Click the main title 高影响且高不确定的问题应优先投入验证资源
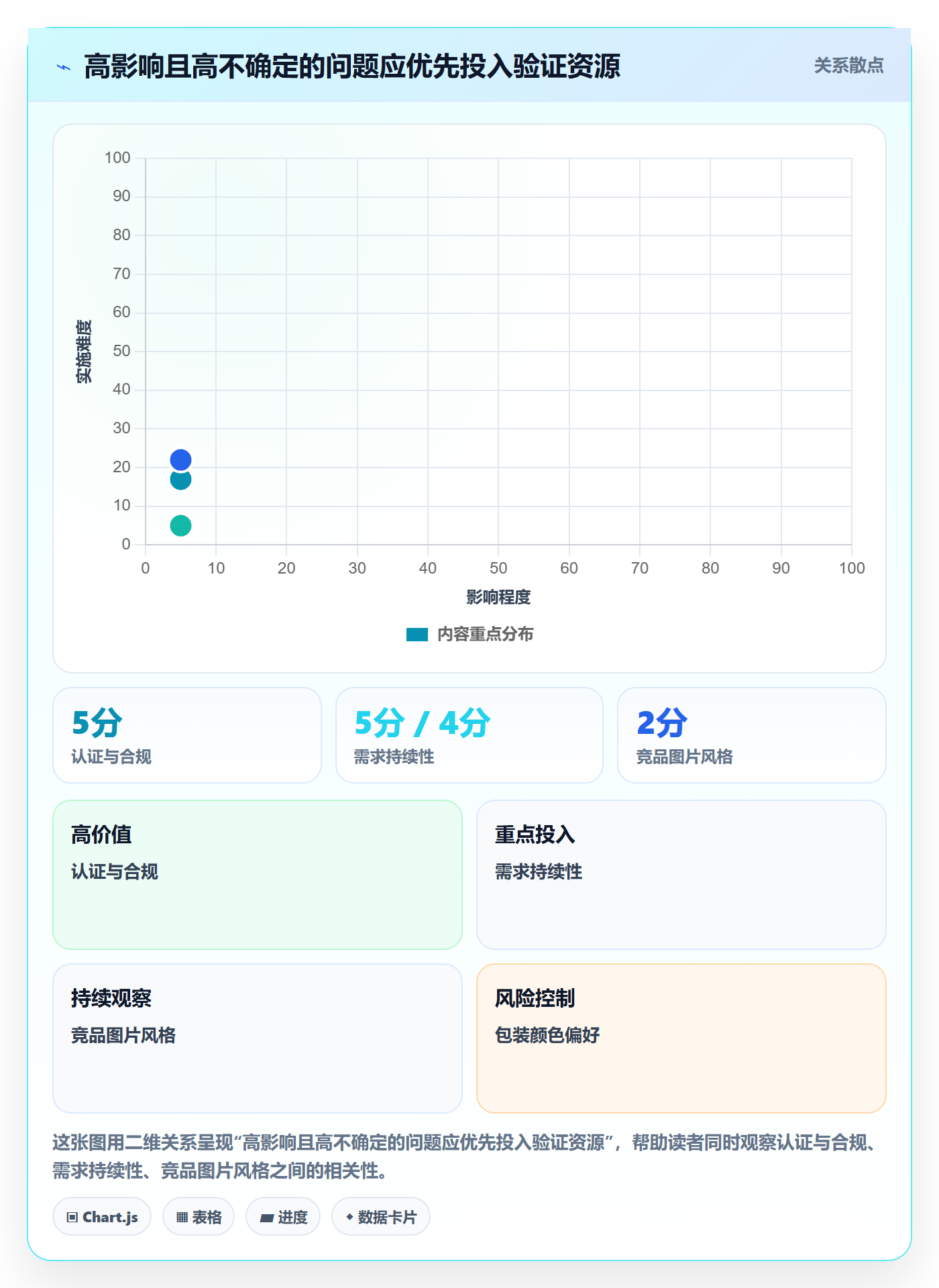Image resolution: width=939 pixels, height=1288 pixels. [x=352, y=66]
